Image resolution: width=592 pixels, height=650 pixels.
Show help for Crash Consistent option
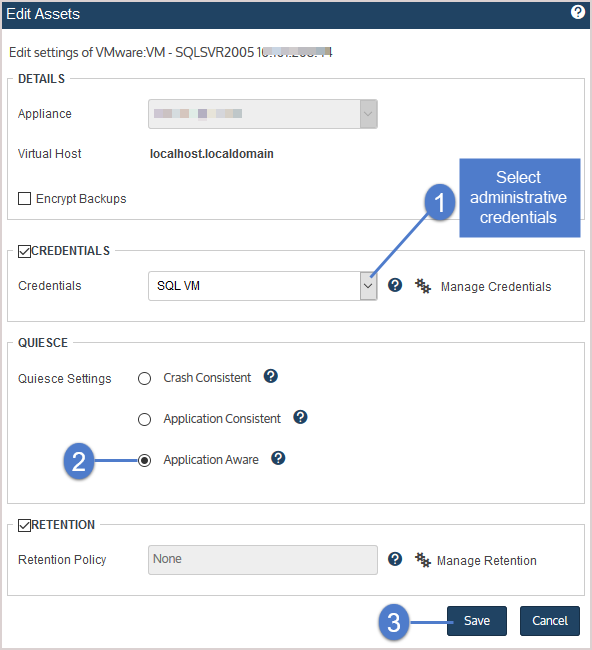271,376
